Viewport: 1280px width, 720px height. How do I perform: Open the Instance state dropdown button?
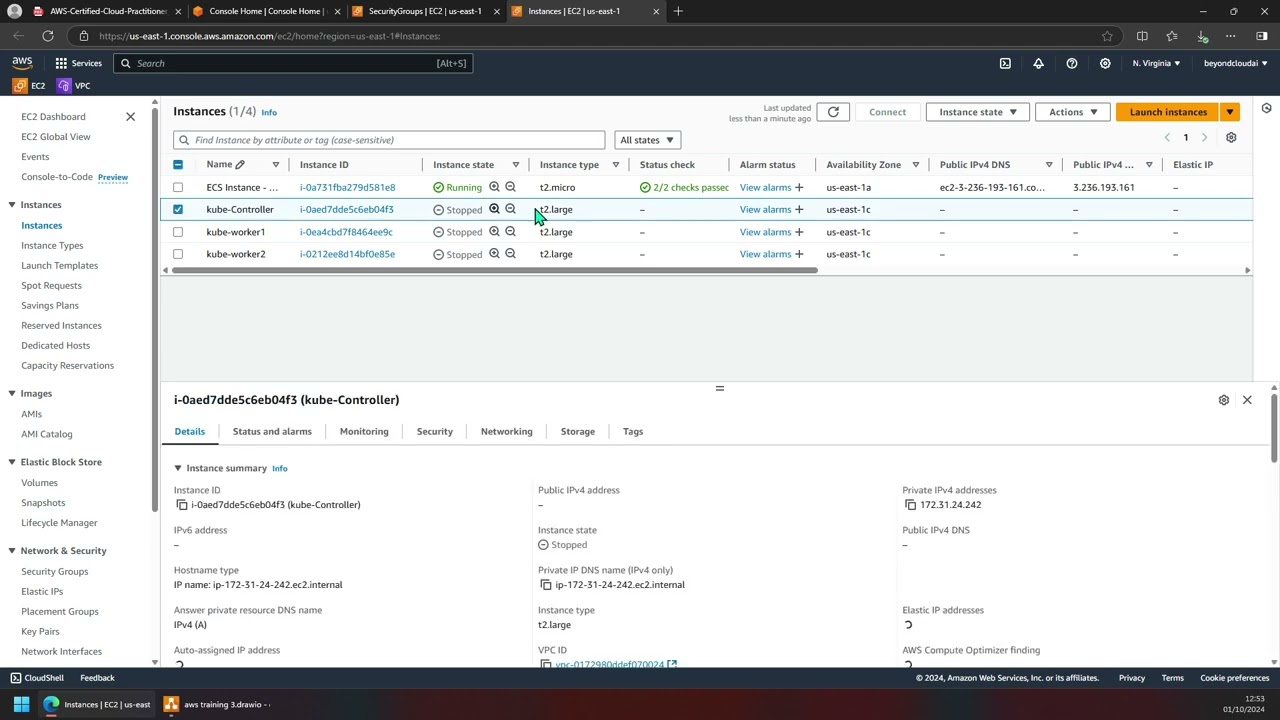977,112
